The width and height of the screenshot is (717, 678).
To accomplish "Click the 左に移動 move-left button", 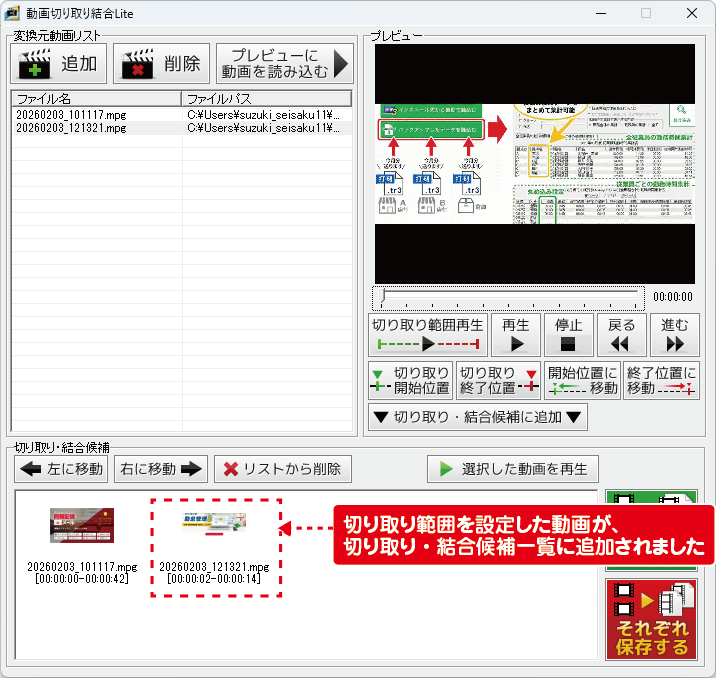I will coord(61,468).
